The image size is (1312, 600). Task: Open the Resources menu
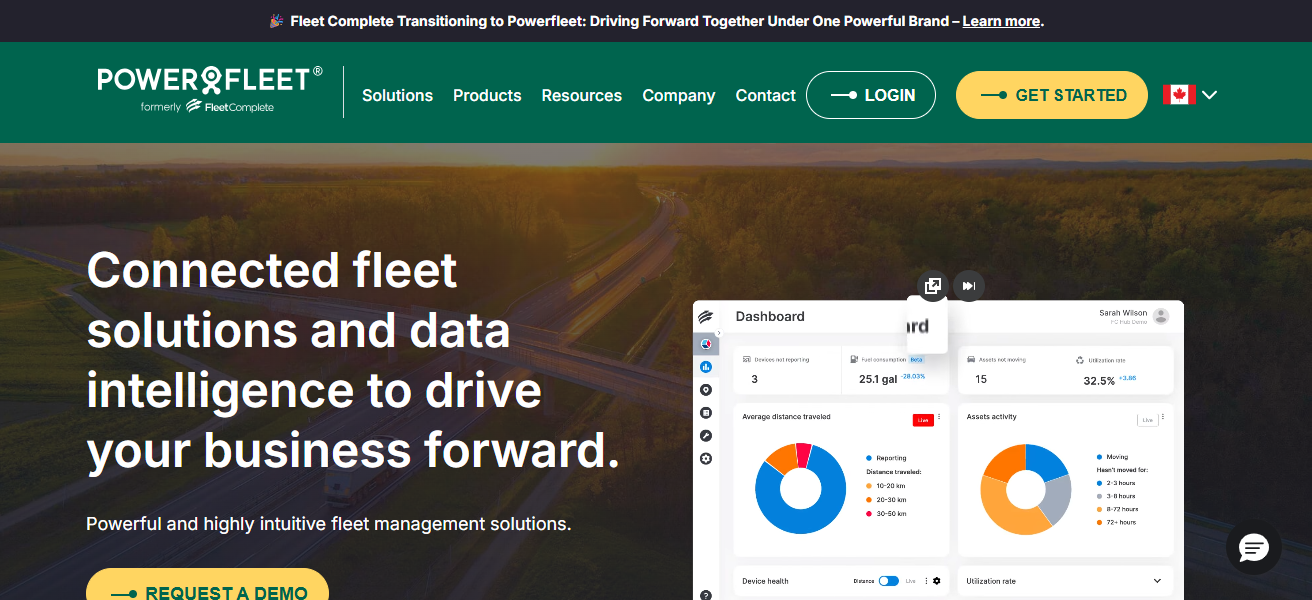(x=582, y=95)
